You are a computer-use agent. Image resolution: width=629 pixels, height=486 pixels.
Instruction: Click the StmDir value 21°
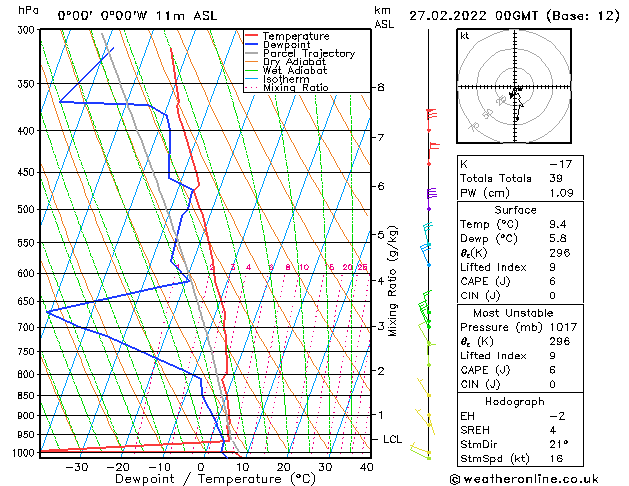click(x=557, y=444)
